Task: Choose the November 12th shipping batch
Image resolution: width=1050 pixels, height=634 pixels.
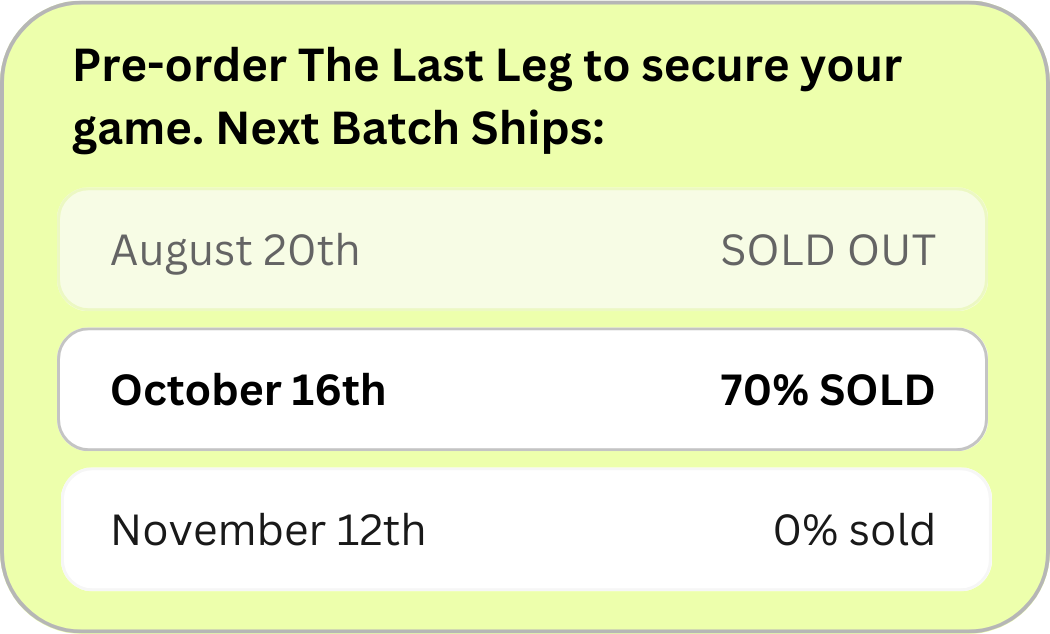Action: [x=526, y=530]
